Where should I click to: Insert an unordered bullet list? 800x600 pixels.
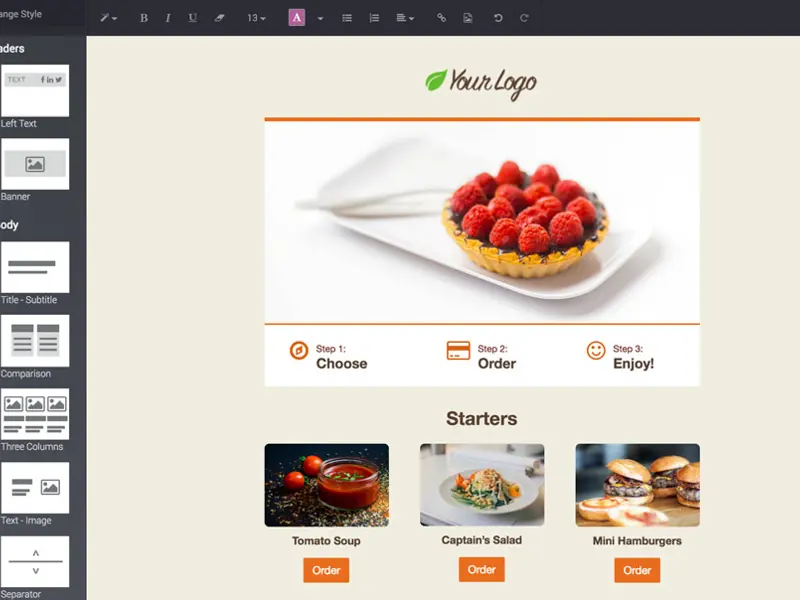coord(347,18)
